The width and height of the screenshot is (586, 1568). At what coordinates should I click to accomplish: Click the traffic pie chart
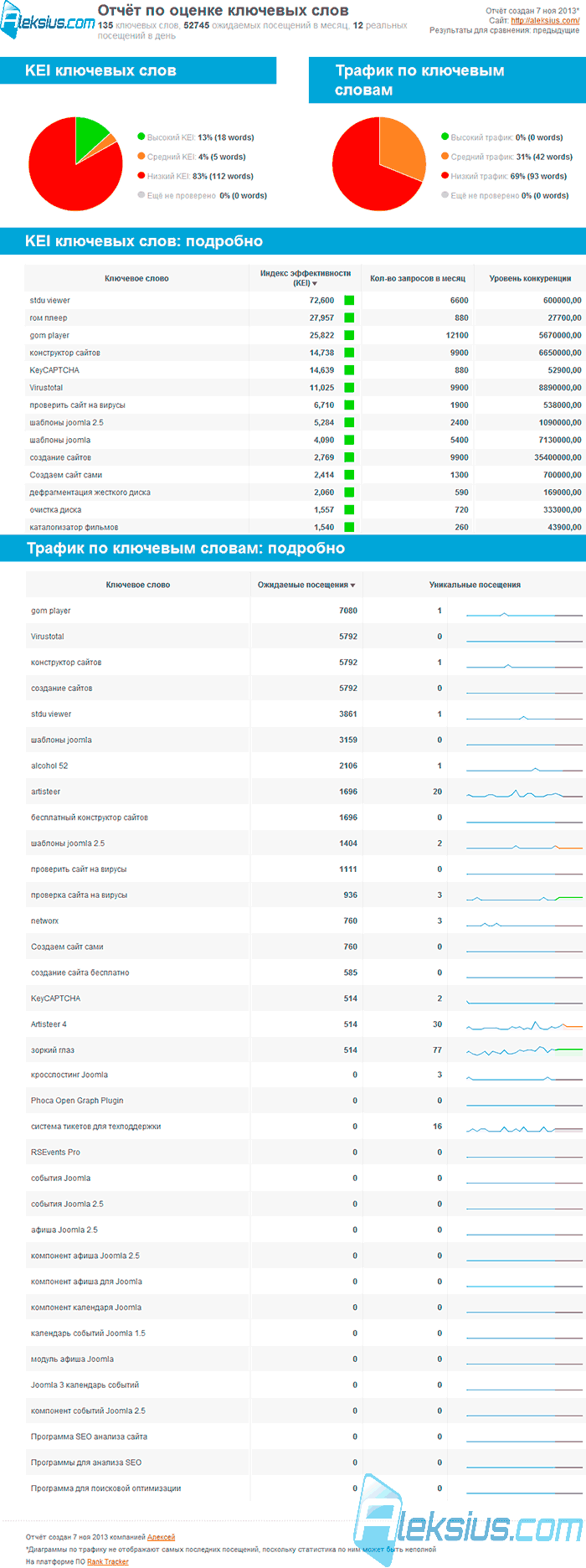pos(379,163)
